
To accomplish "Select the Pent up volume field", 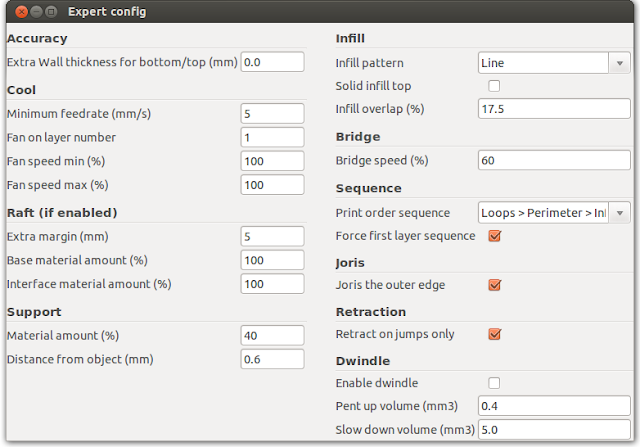I will [x=553, y=407].
